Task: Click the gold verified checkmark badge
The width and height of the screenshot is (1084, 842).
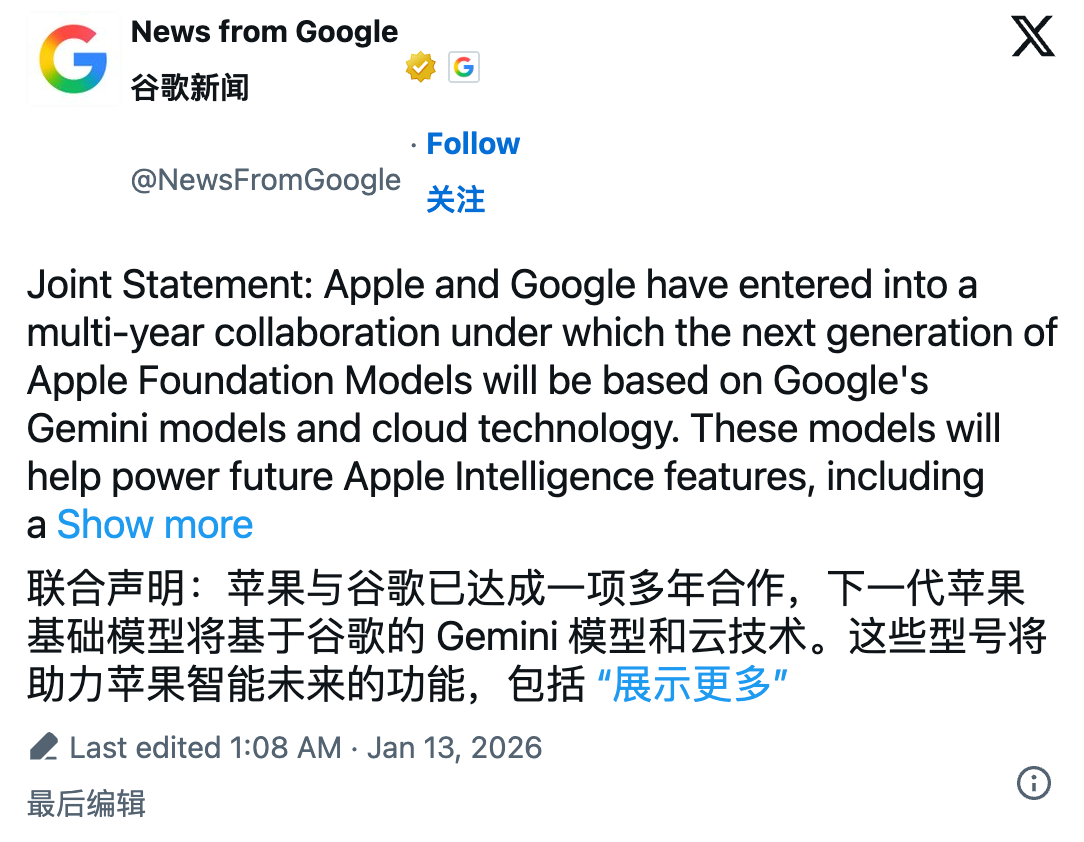Action: point(420,67)
